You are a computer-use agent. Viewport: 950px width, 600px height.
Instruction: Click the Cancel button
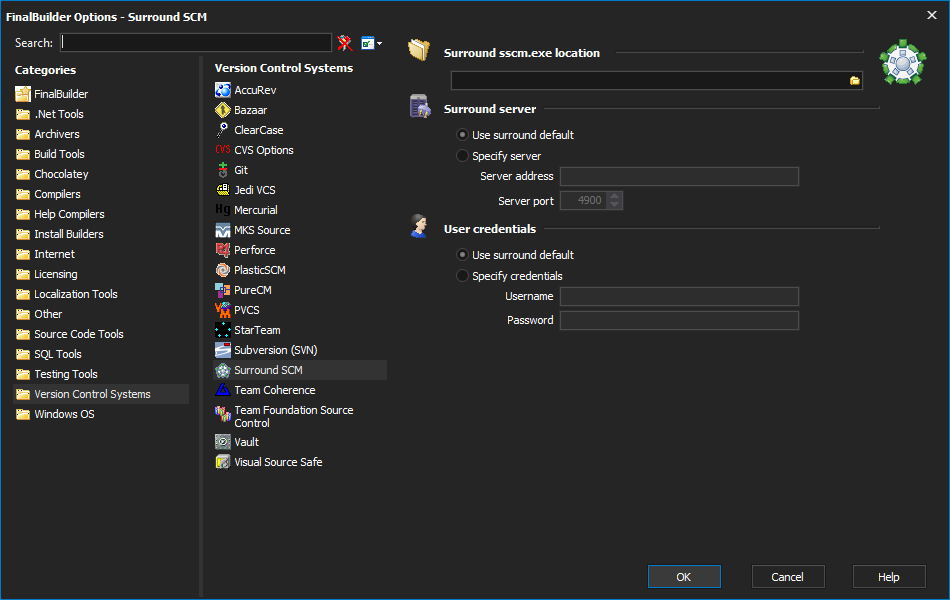[788, 577]
